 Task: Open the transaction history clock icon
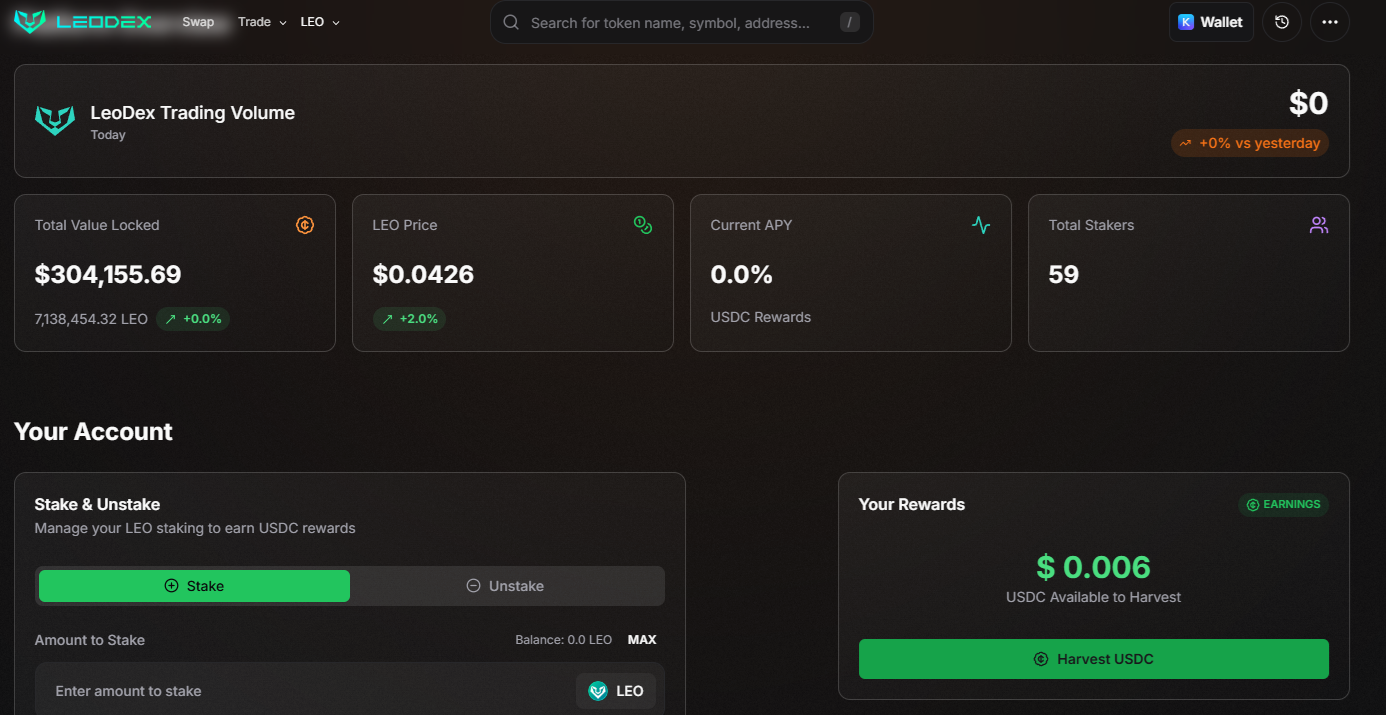point(1282,22)
